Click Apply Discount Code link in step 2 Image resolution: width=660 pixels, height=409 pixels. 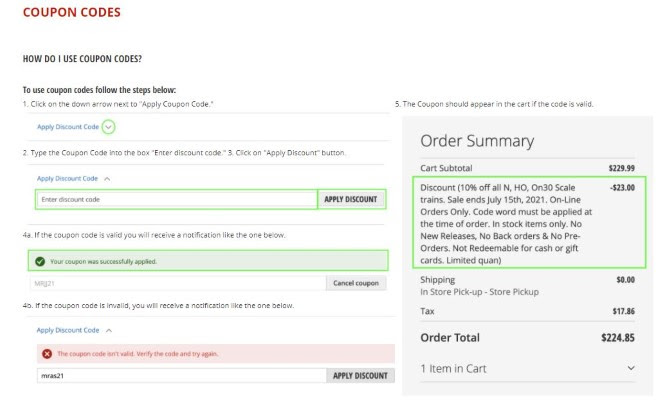(67, 178)
